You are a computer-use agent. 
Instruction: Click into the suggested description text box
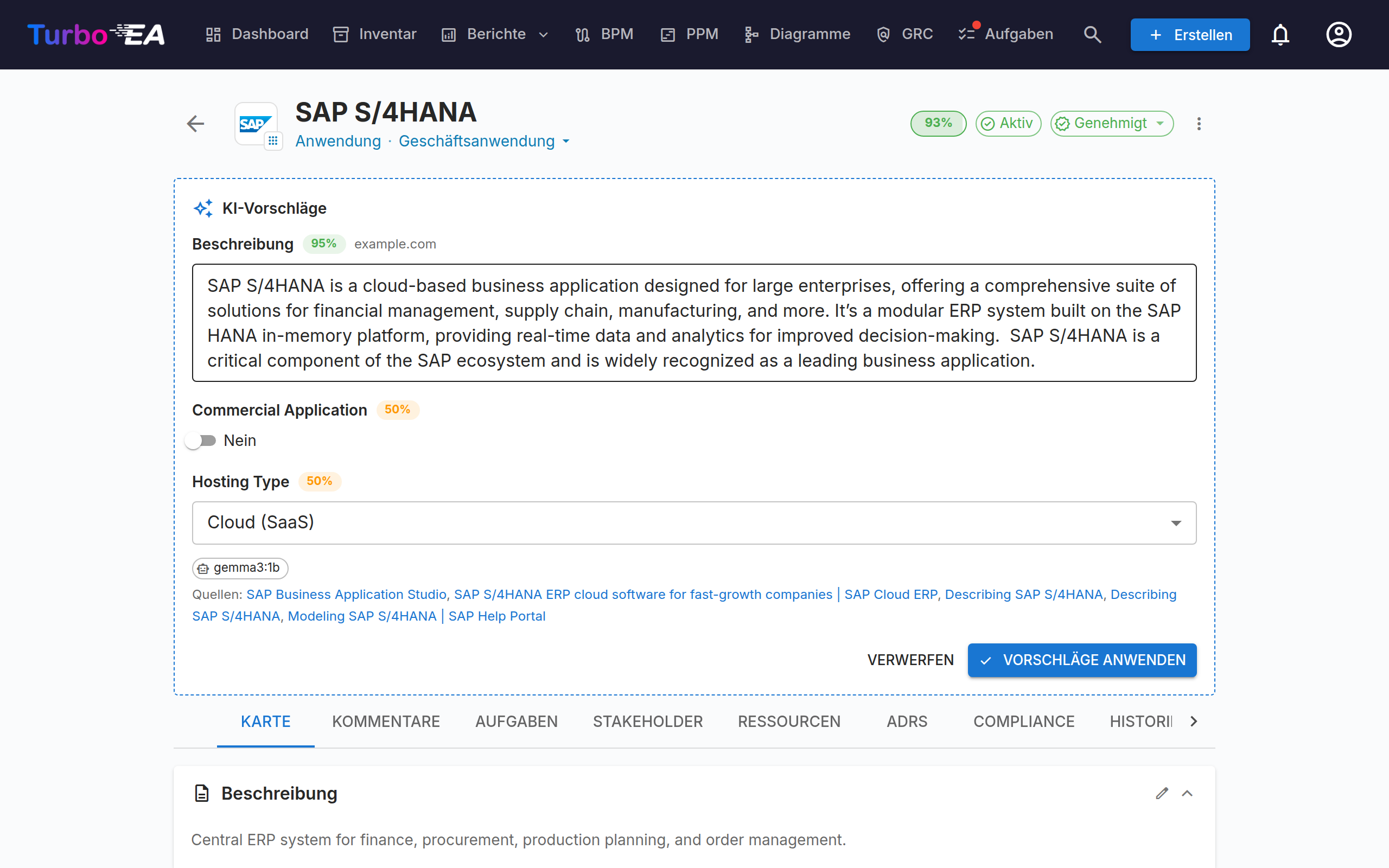pos(694,323)
